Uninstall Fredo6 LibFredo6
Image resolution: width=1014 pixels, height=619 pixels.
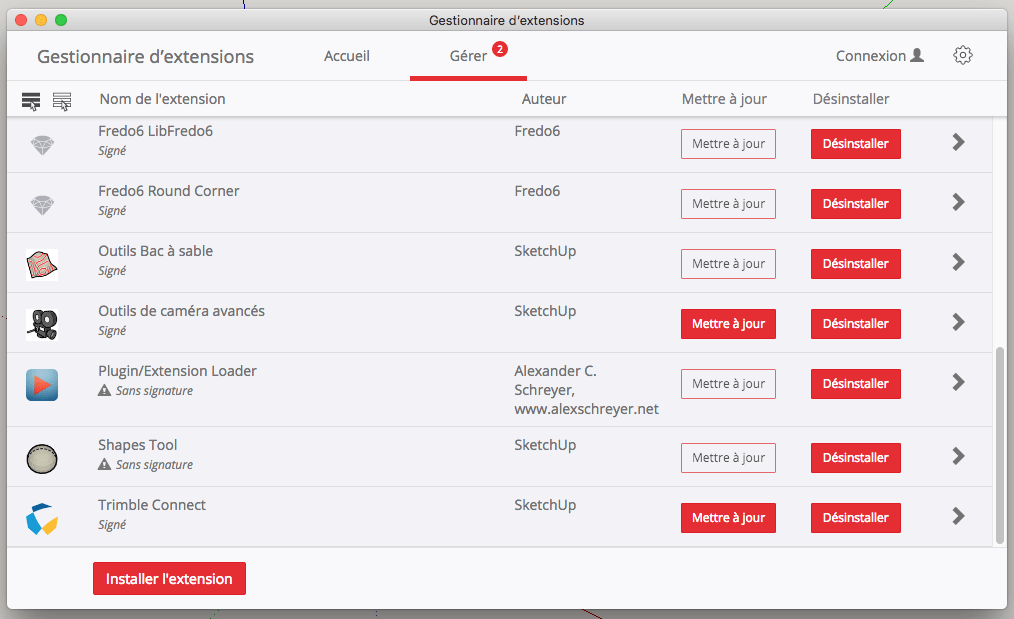[856, 144]
